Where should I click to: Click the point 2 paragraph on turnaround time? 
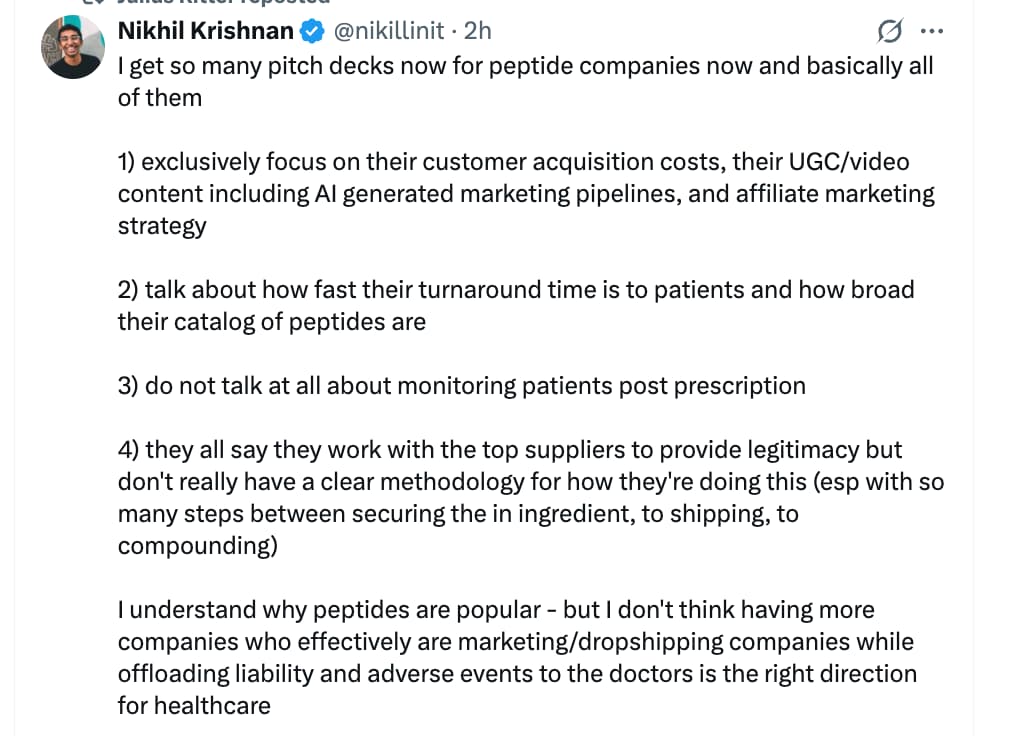(516, 305)
